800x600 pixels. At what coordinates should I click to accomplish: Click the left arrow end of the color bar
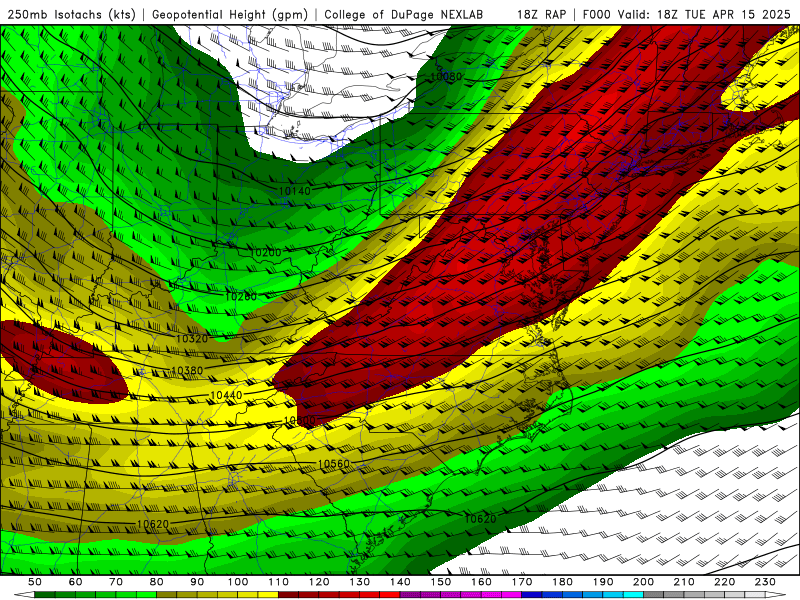[x=24, y=595]
